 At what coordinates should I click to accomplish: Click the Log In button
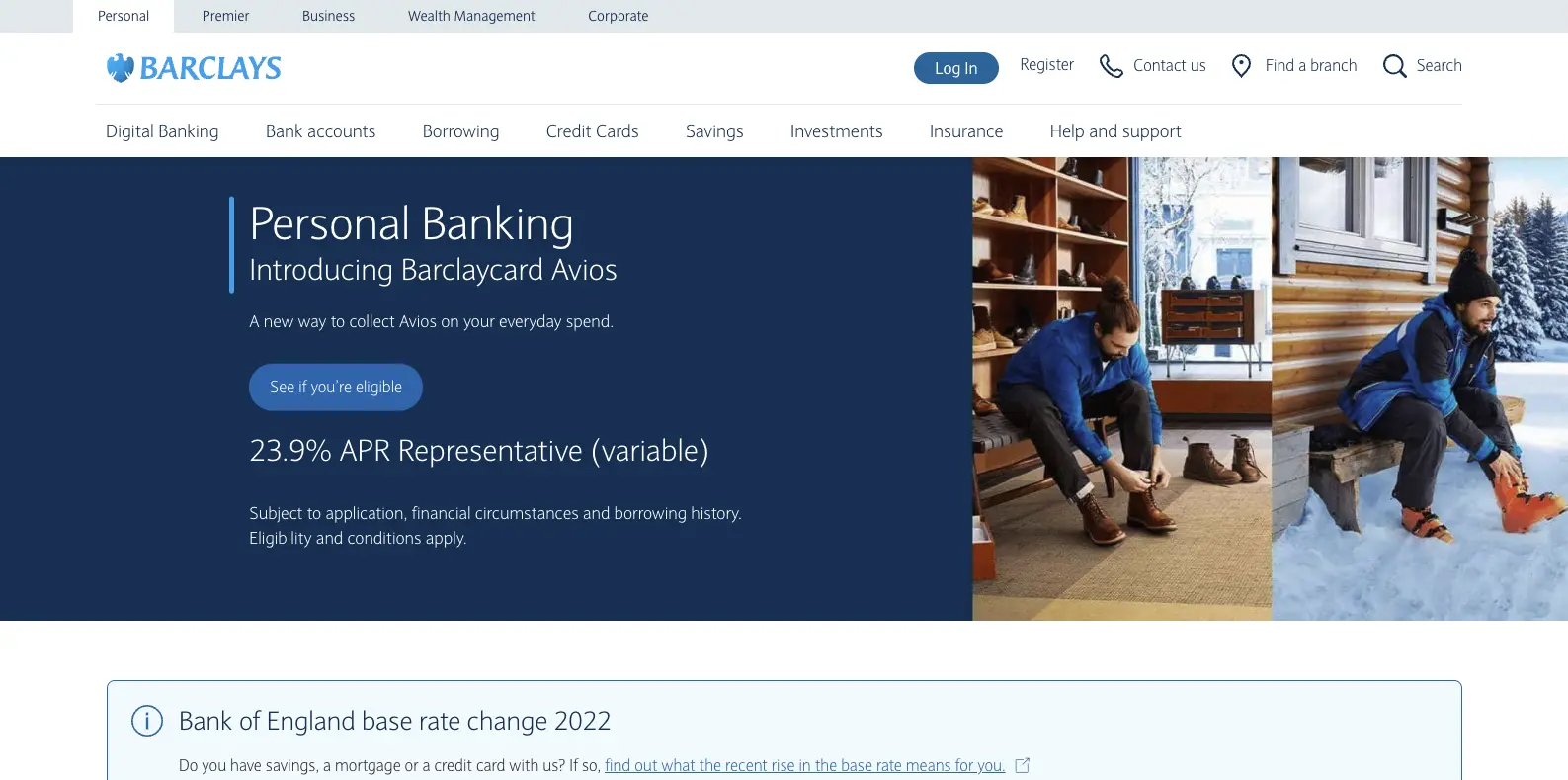point(956,68)
